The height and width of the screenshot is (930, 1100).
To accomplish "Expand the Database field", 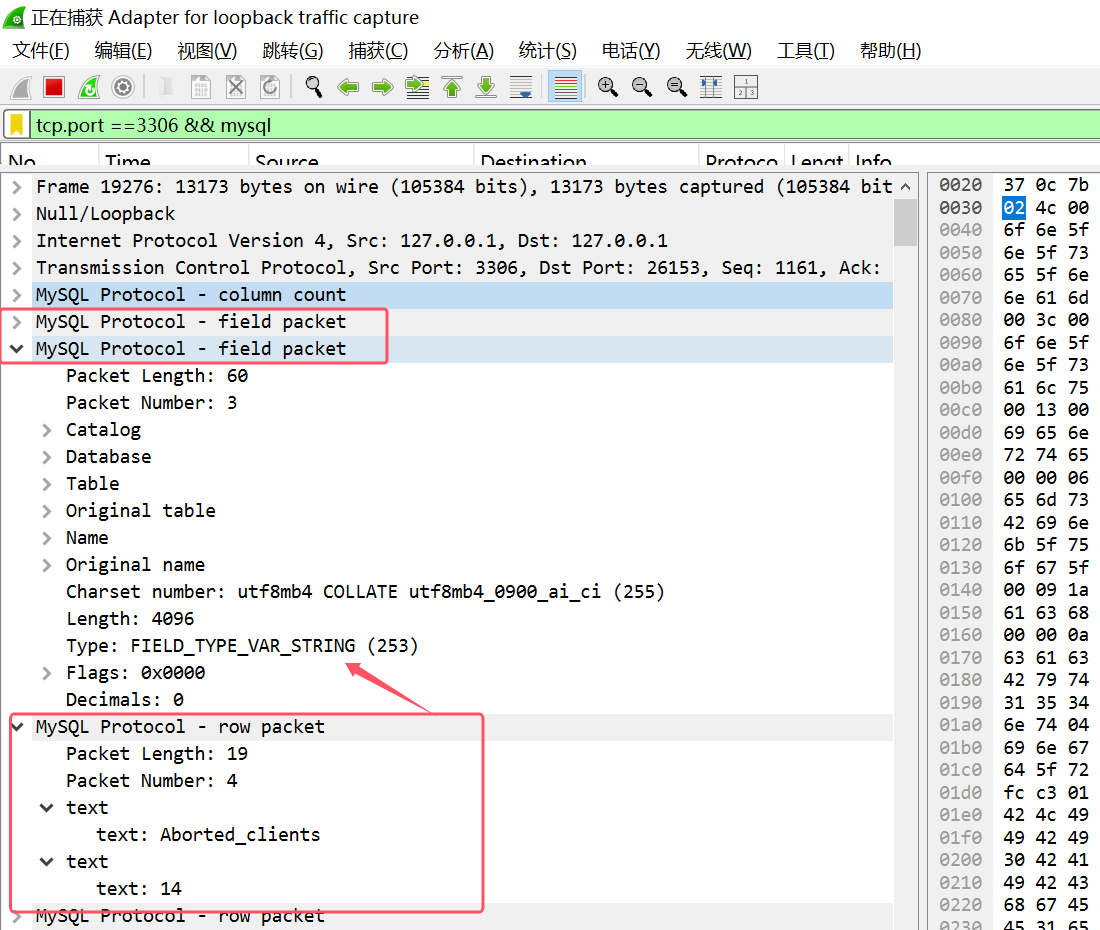I will pyautogui.click(x=47, y=457).
